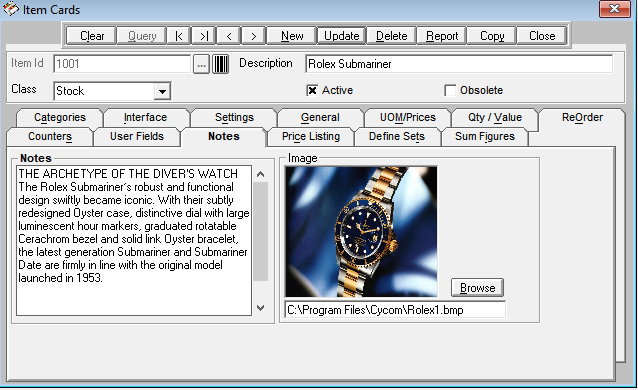Switch to the User Fields tab
The image size is (638, 390).
pyautogui.click(x=137, y=137)
